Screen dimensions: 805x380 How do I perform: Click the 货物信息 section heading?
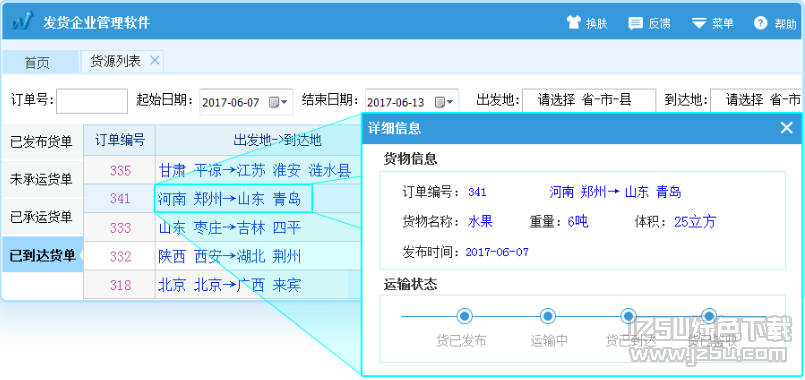pyautogui.click(x=410, y=159)
